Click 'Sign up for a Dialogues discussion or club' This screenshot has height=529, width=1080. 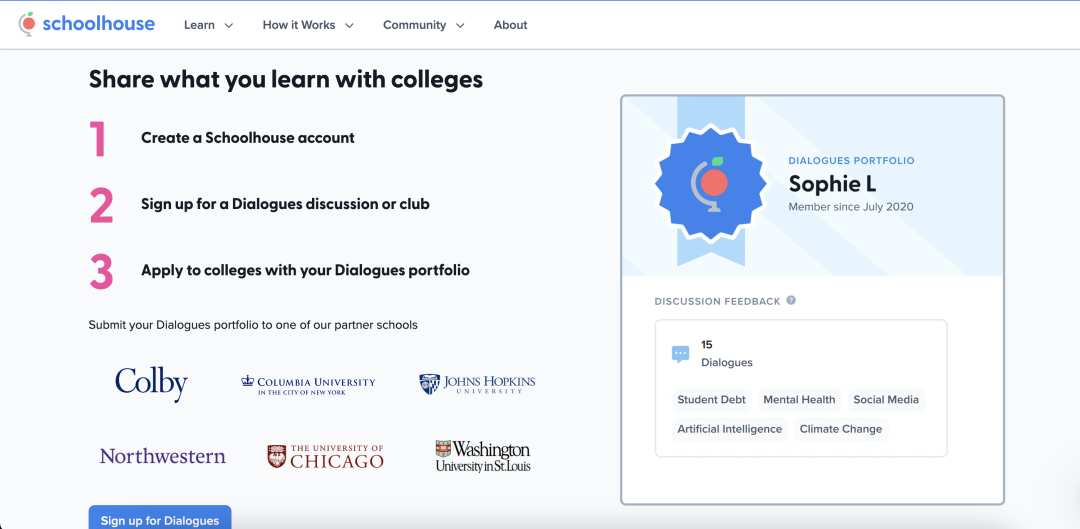[x=285, y=205]
